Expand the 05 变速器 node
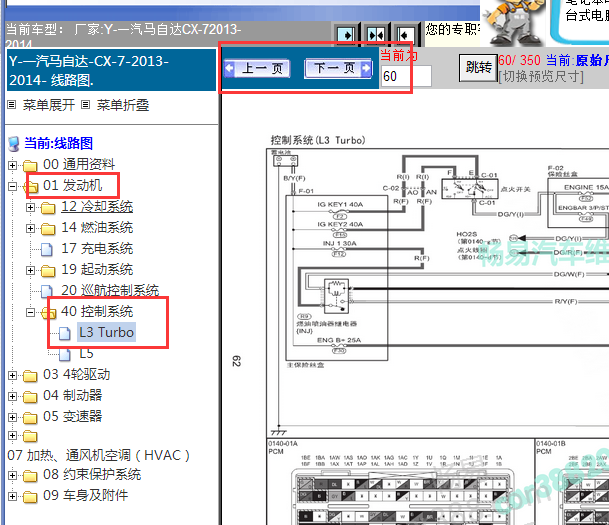 [12, 417]
